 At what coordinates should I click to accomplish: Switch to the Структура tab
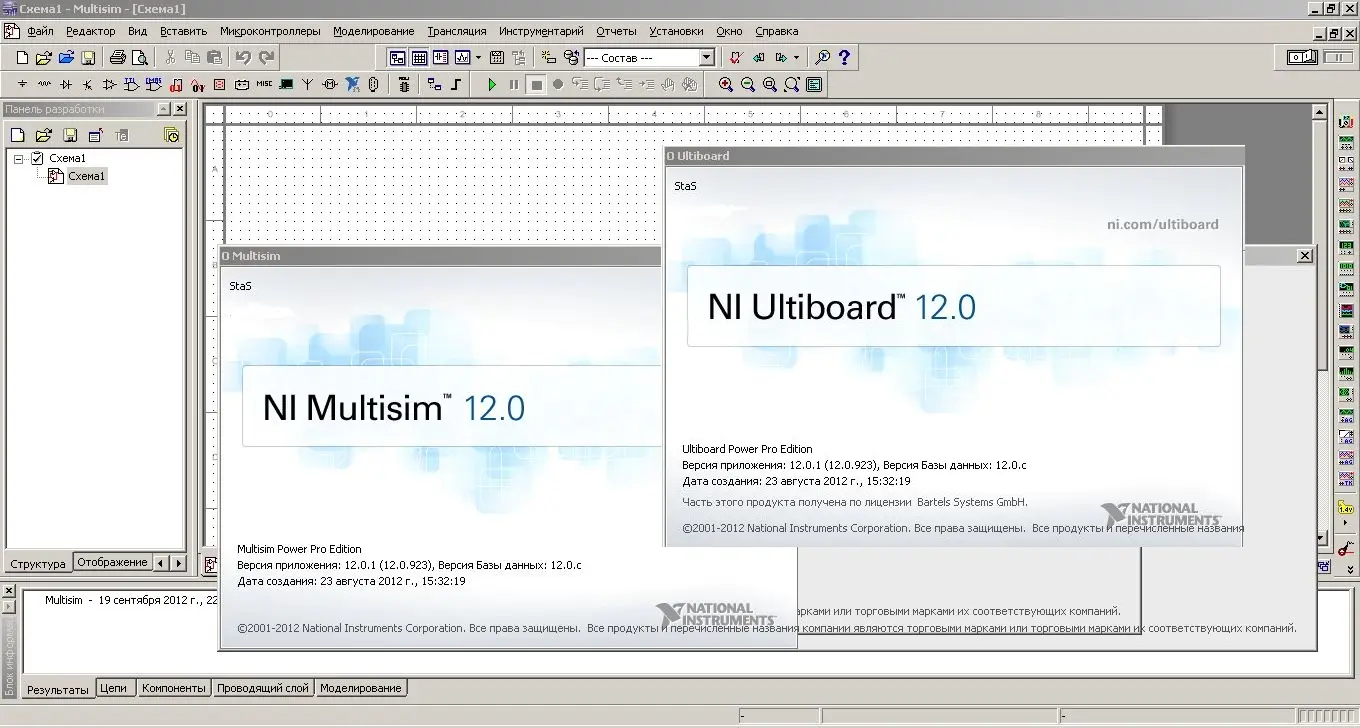click(38, 564)
